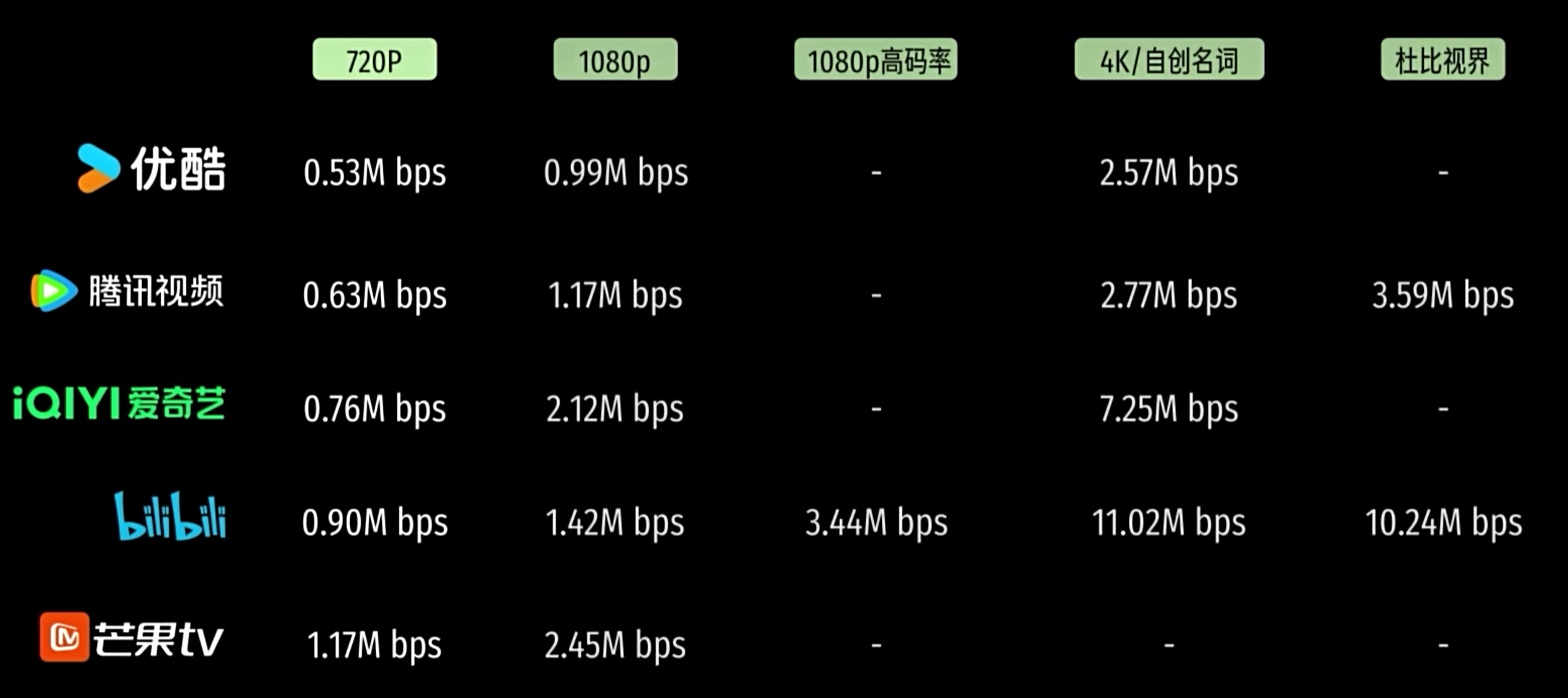
Task: Click the bilibili blue logo
Action: 170,517
